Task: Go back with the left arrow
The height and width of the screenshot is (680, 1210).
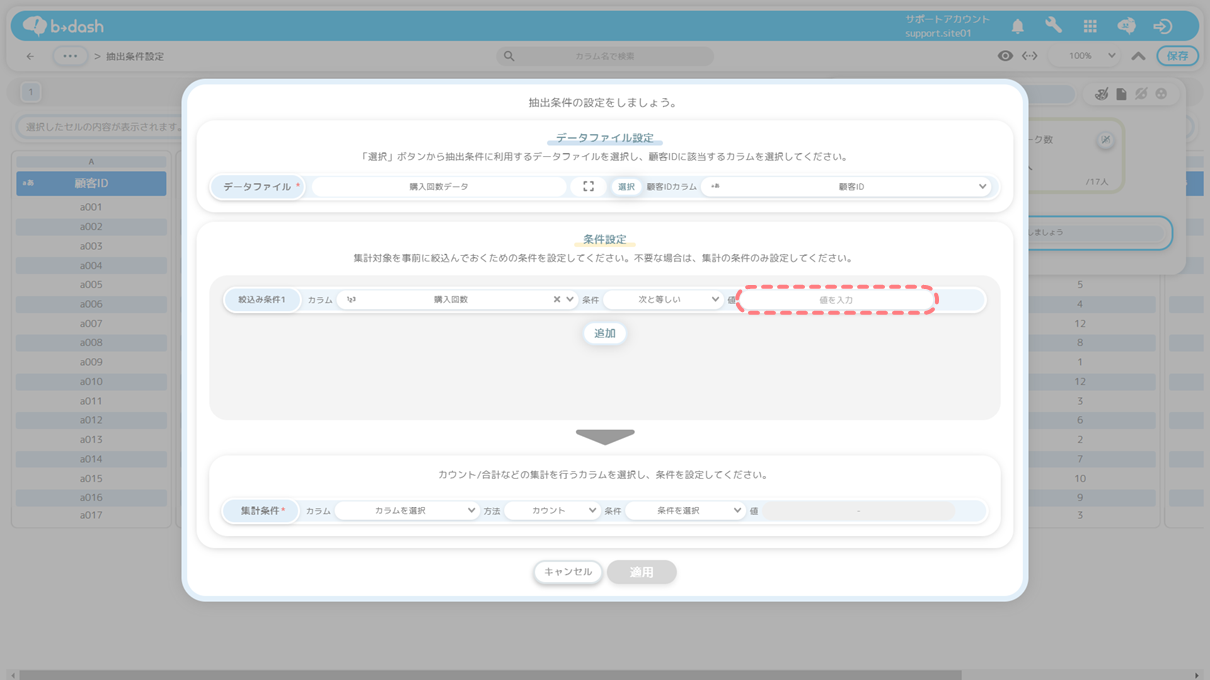Action: 30,56
